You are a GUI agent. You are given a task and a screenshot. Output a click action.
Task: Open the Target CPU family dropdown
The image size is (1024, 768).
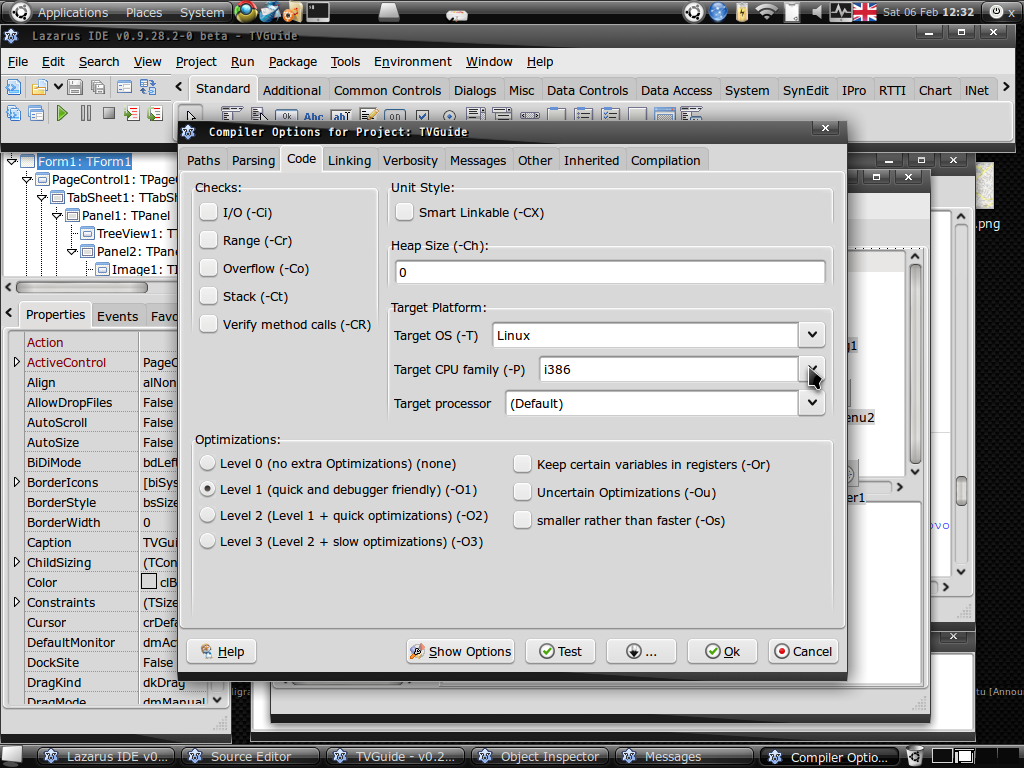tap(812, 369)
